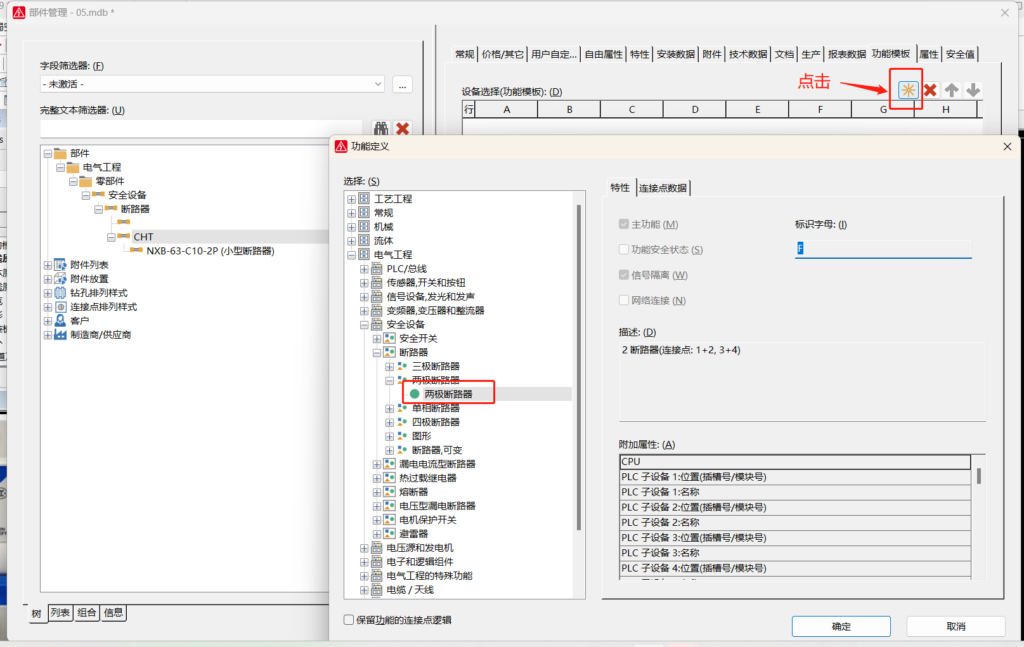Enable 保留功能的连接点逻辑 checkbox
Screen dimensions: 1024x647
348,620
